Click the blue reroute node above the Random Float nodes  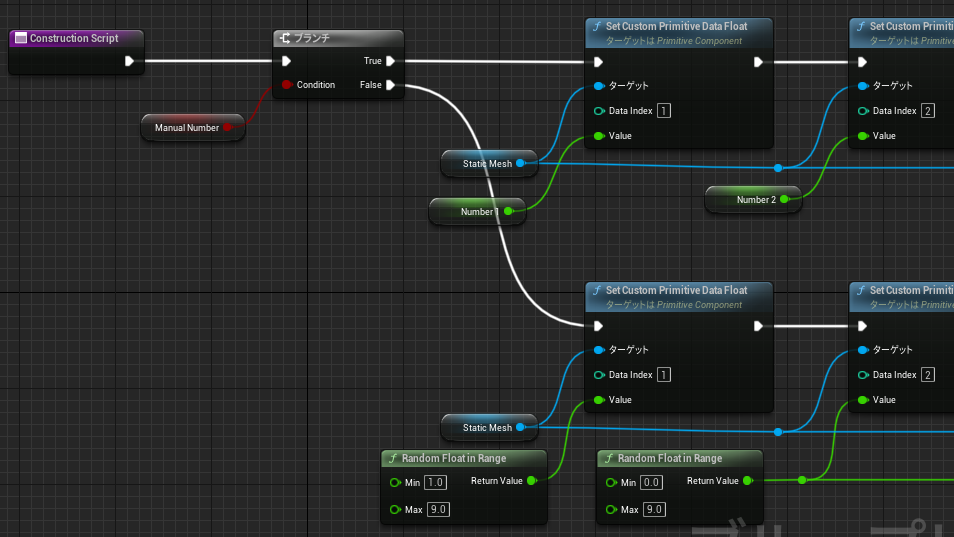coord(778,432)
